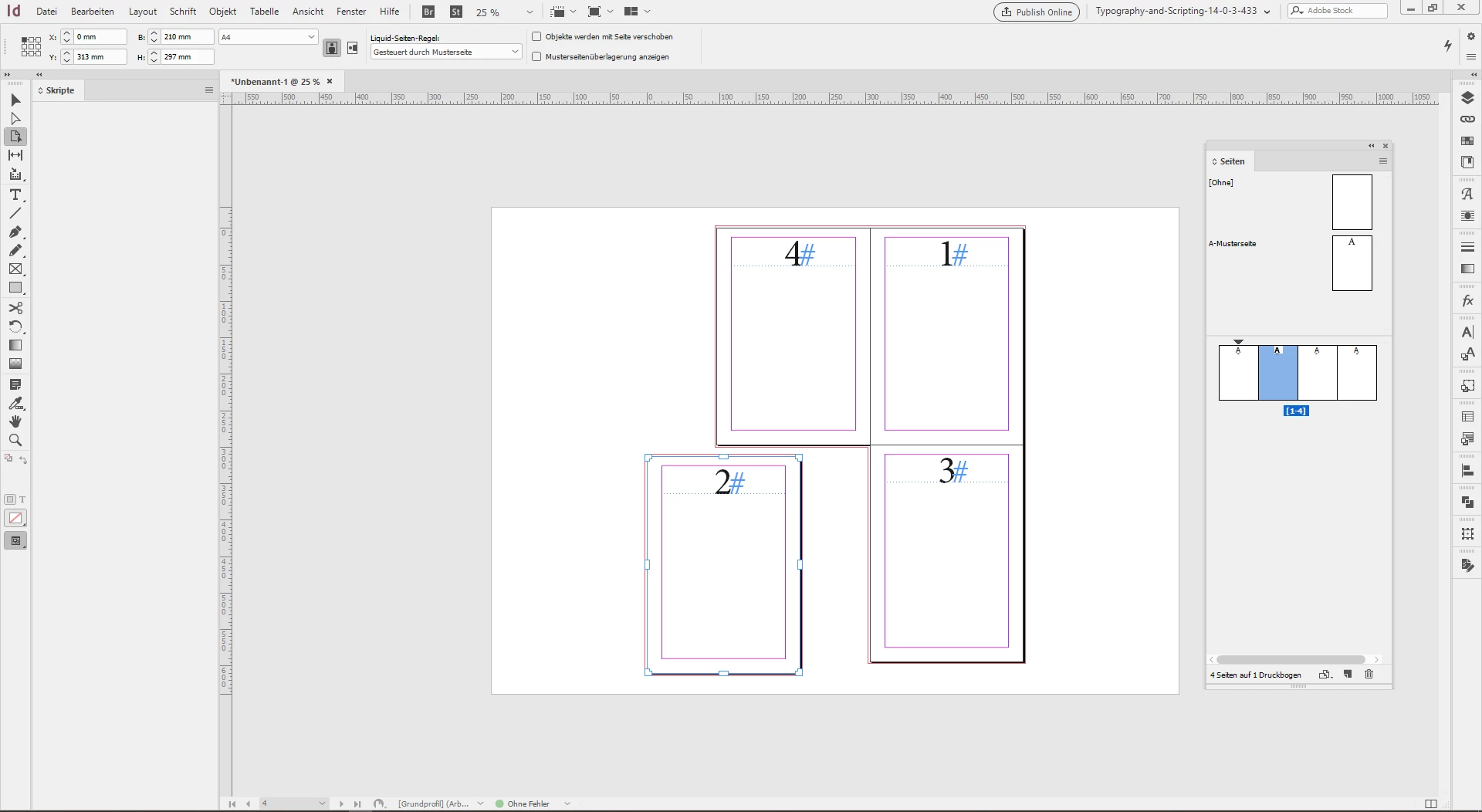Image resolution: width=1482 pixels, height=812 pixels.
Task: Open the Layout menu
Action: tap(143, 12)
